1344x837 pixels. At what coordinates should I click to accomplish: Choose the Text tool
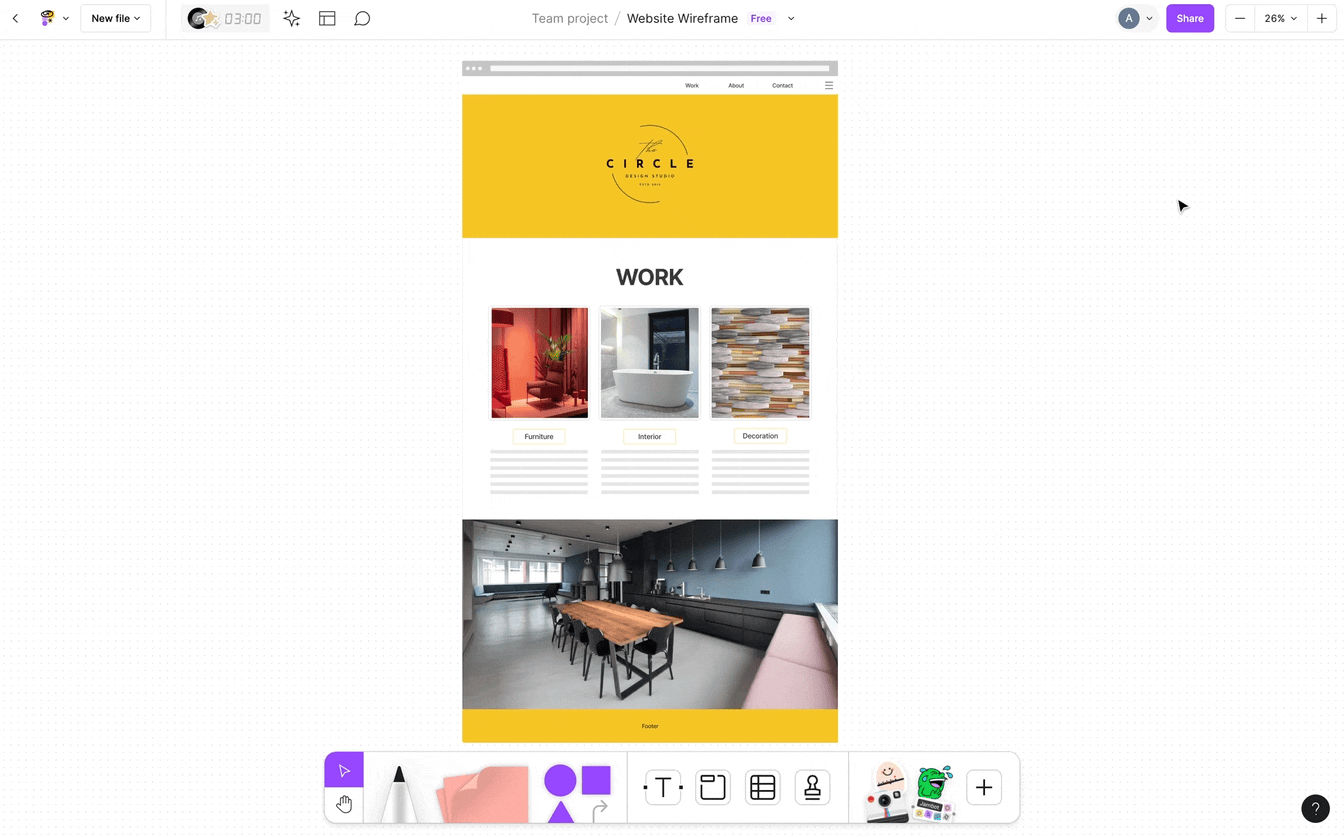pyautogui.click(x=663, y=788)
